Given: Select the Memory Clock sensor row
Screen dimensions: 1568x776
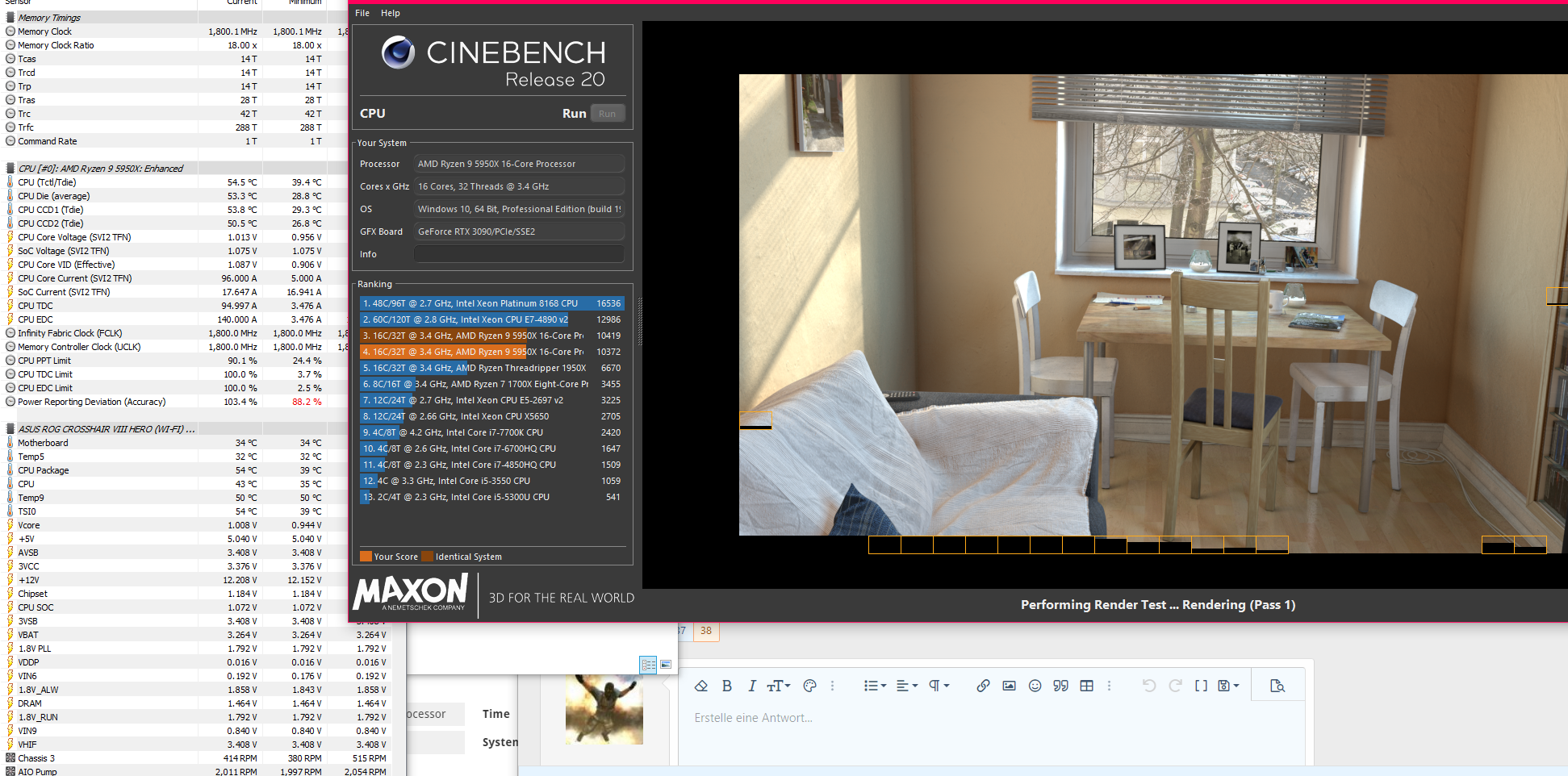Looking at the screenshot, I should click(174, 31).
